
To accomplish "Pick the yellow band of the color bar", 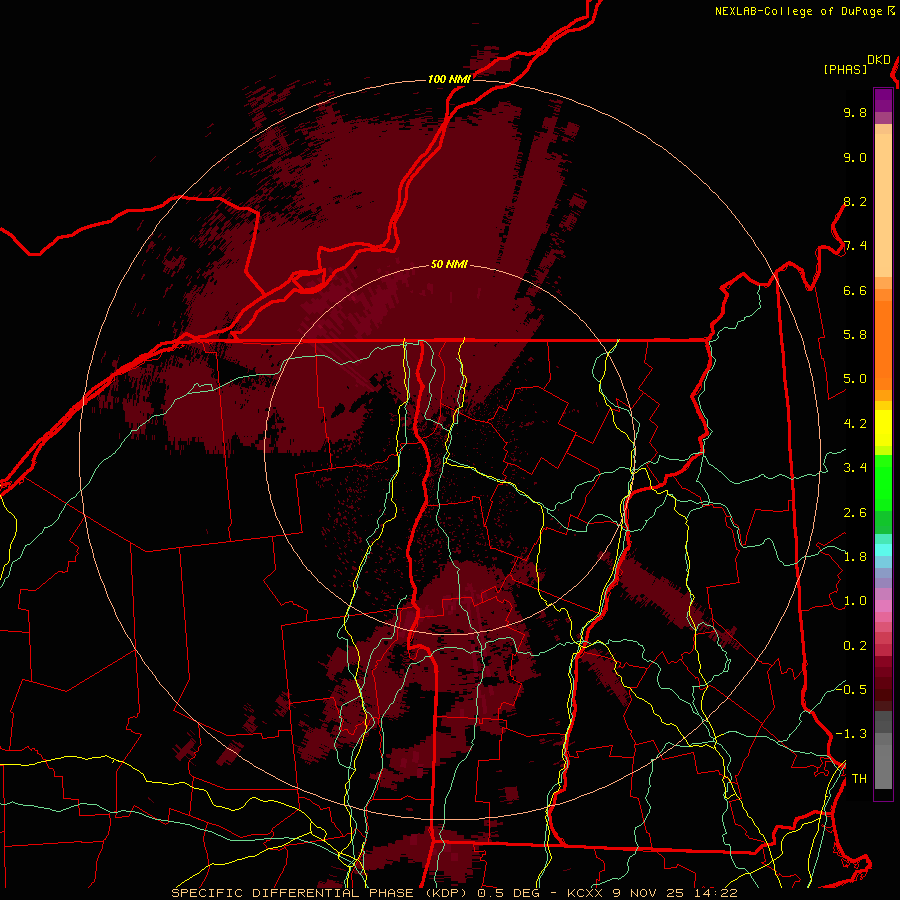I will pos(883,428).
